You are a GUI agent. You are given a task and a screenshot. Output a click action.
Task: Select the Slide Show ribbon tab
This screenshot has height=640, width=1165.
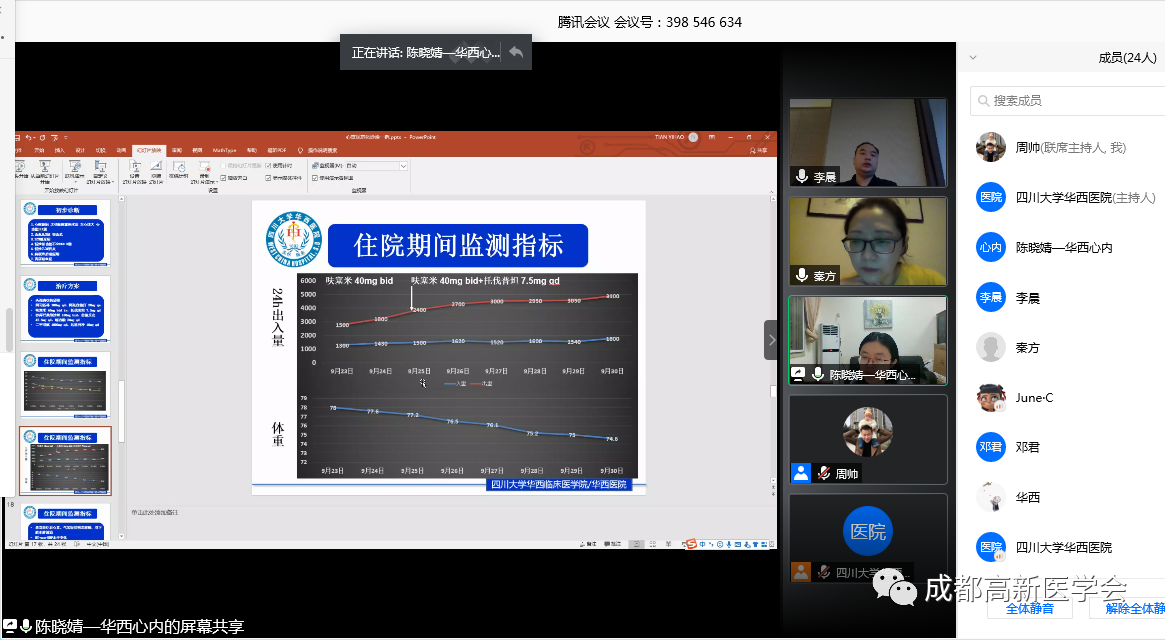point(149,150)
